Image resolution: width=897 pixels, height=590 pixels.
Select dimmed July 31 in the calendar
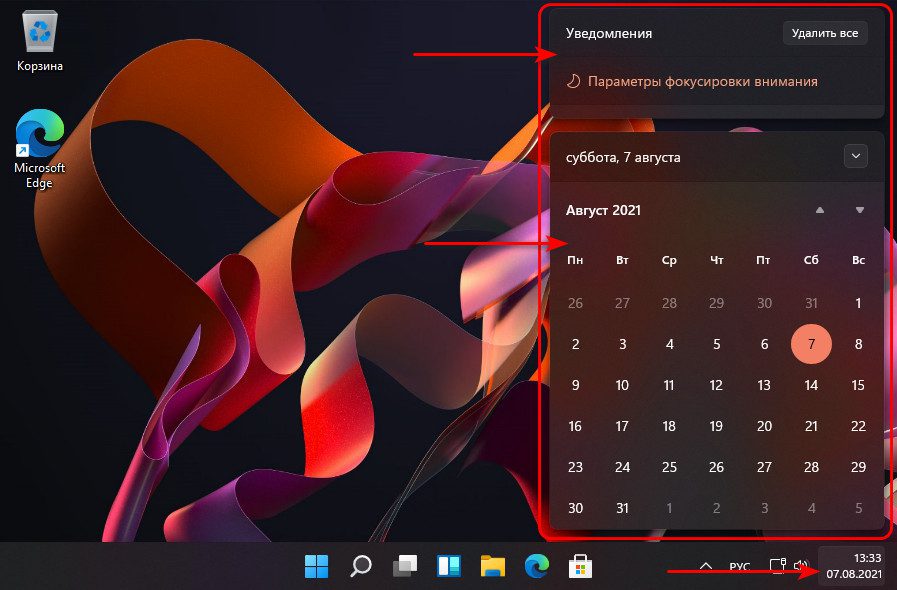pos(811,303)
